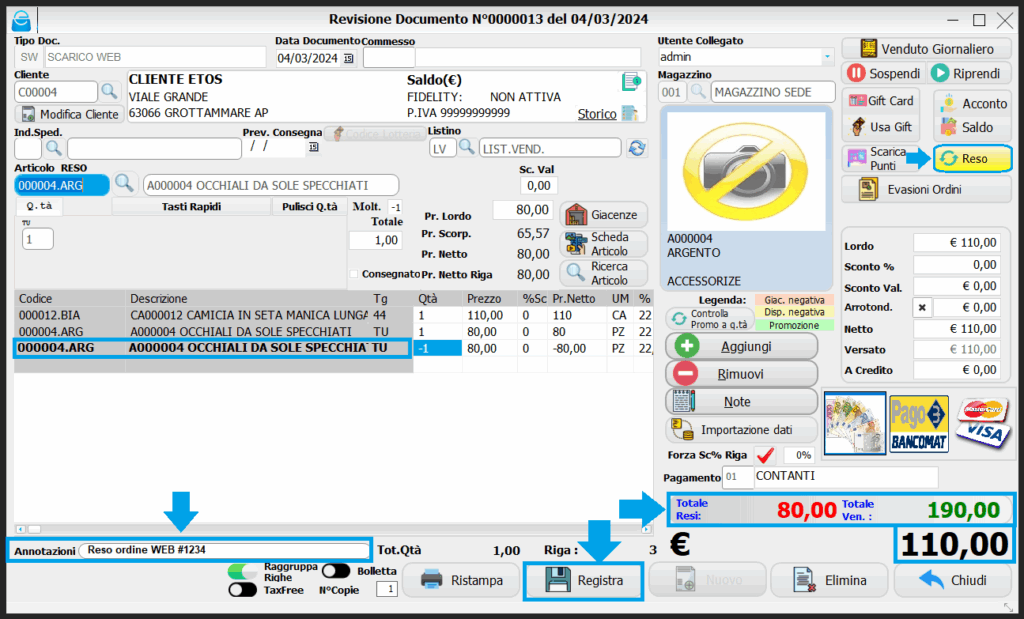Click the Listino refresh arrows icon

pyautogui.click(x=636, y=148)
